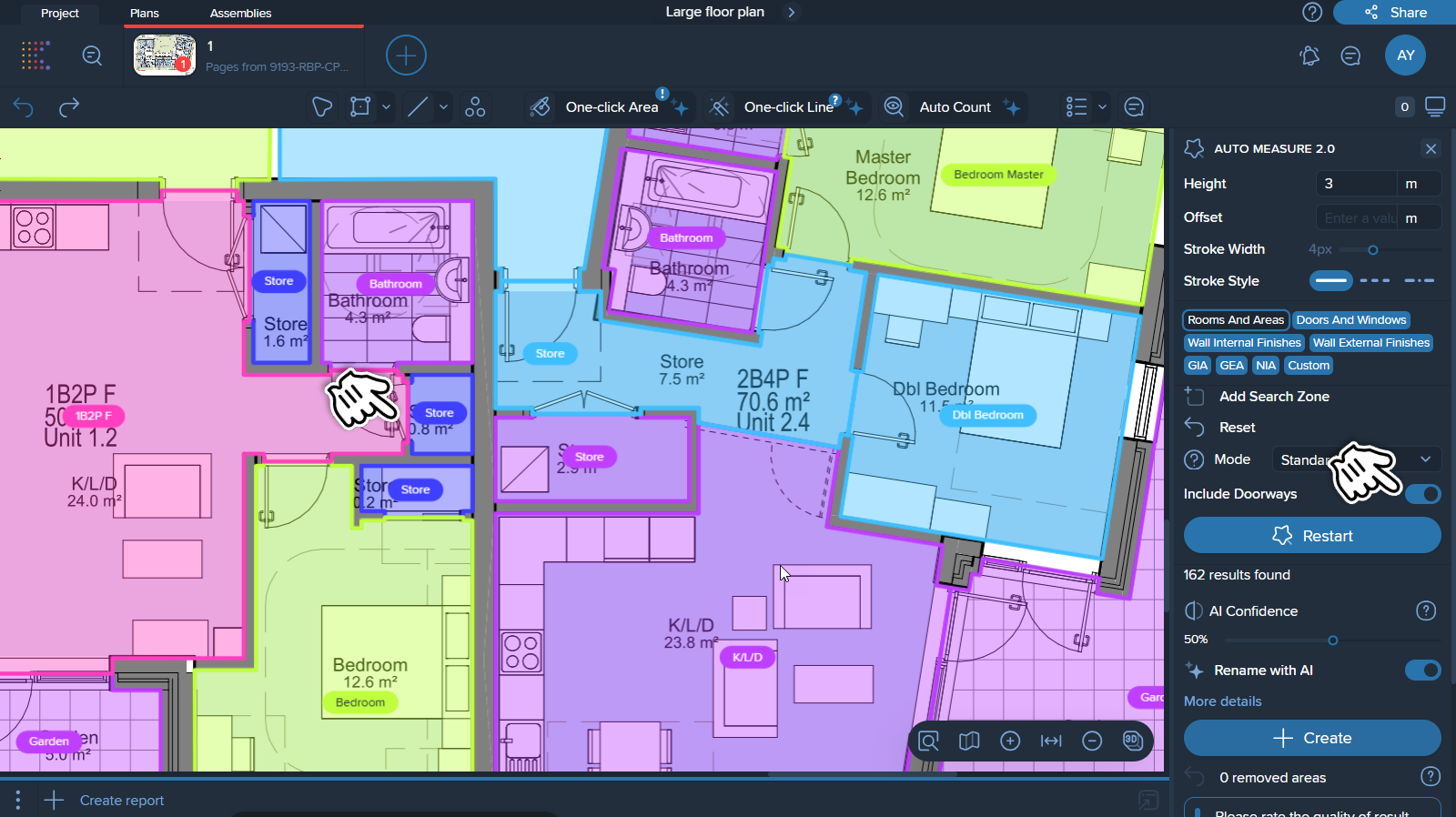Click the Share button
Viewport: 1456px width, 817px height.
tap(1395, 12)
